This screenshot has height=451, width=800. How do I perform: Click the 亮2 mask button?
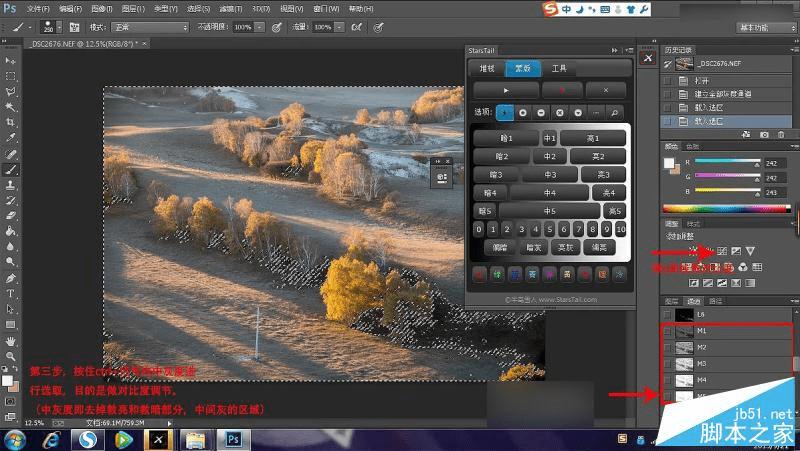[x=598, y=157]
